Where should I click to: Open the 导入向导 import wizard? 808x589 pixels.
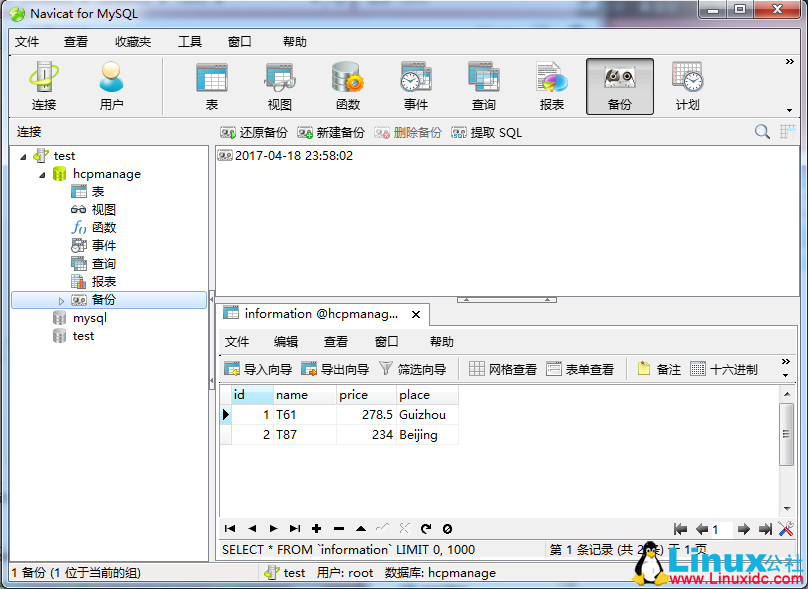258,369
